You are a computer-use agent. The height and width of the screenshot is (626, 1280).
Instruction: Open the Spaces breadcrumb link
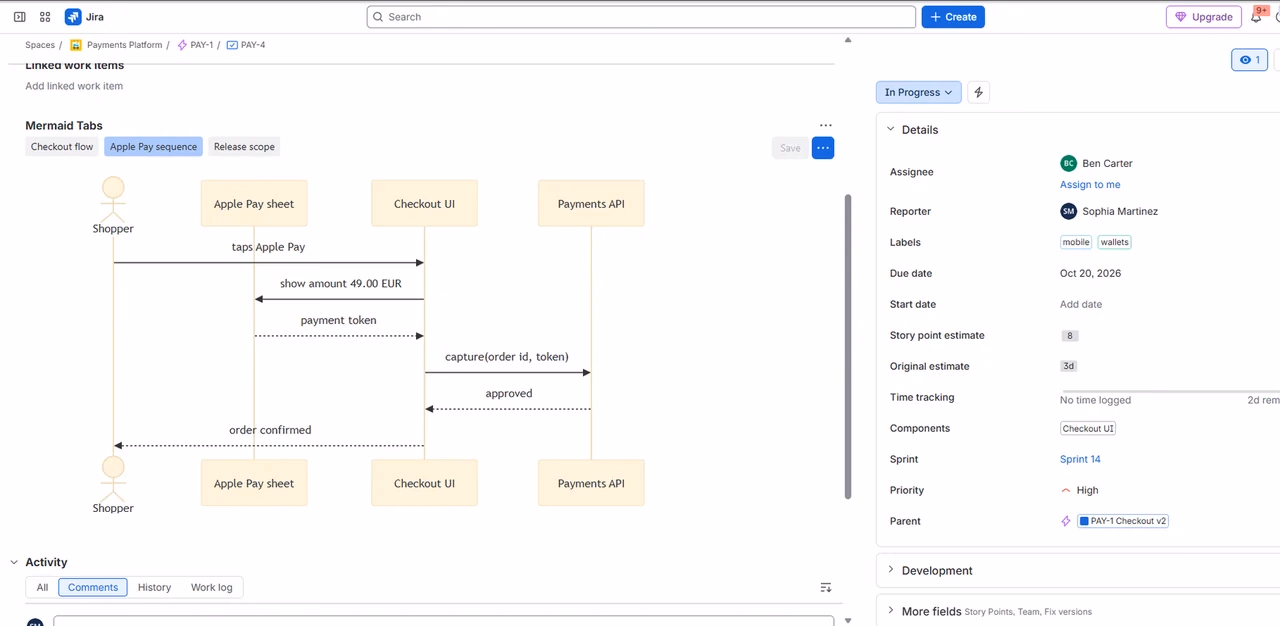[40, 45]
